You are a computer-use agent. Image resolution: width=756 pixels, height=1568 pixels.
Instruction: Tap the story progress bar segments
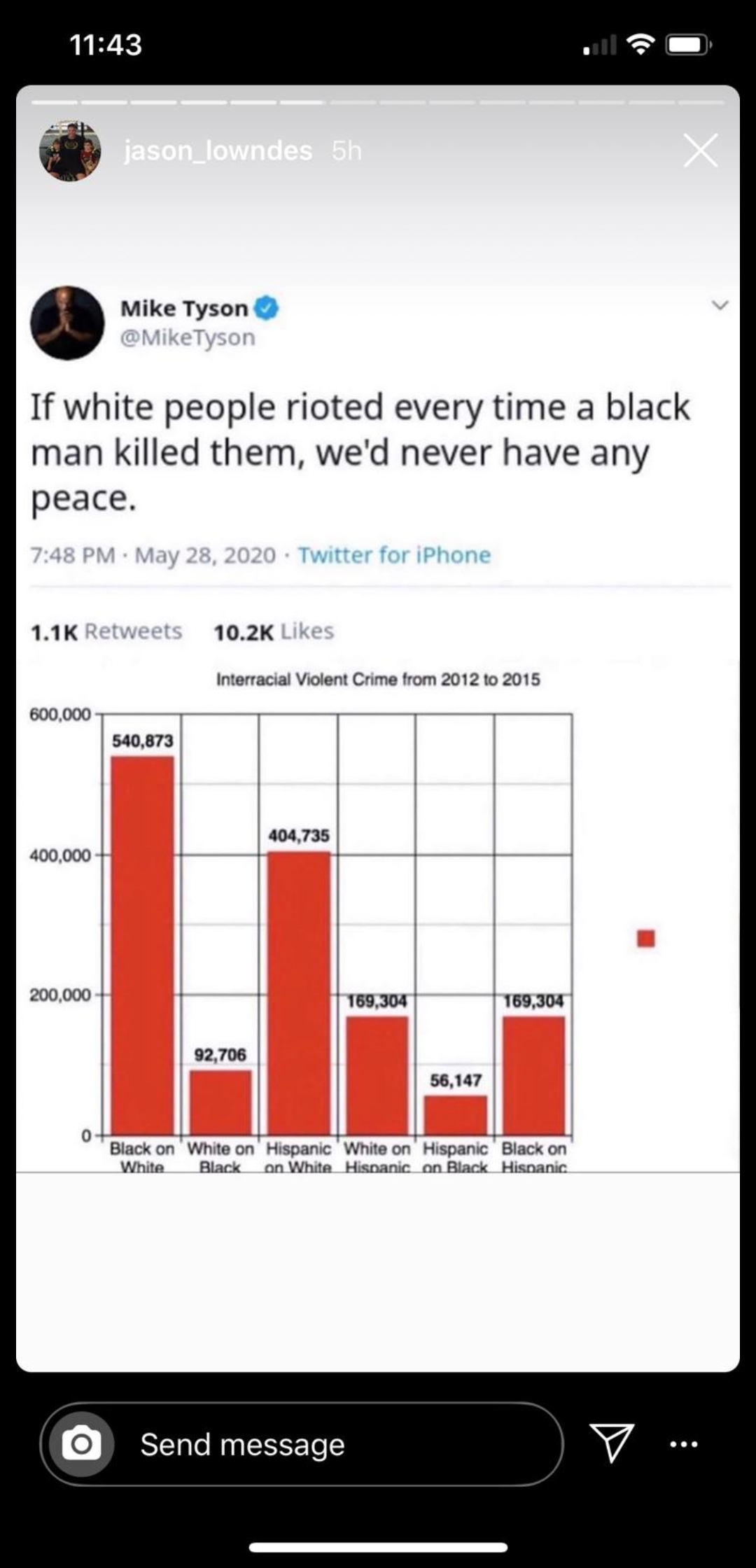click(378, 102)
